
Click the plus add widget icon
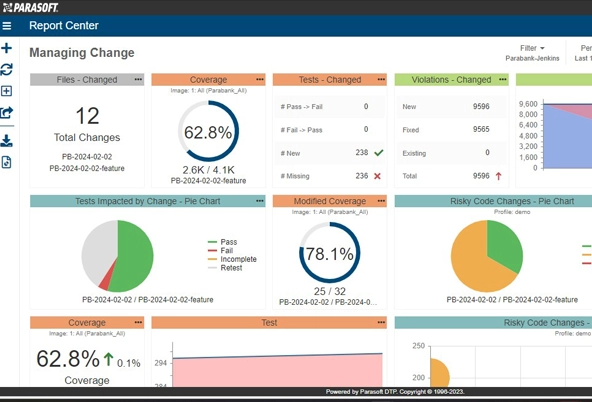tap(6, 48)
